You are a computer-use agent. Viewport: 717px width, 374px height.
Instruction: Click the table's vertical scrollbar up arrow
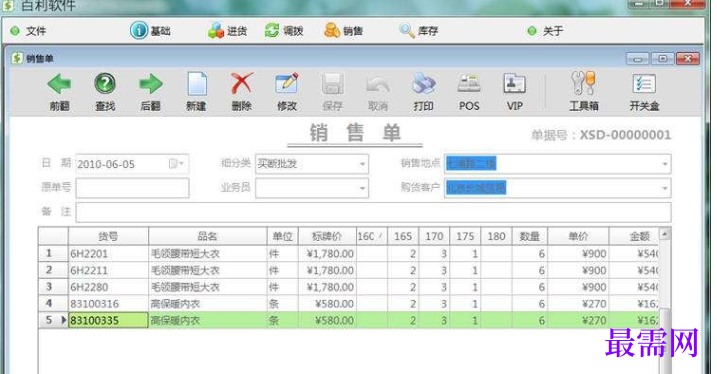(x=664, y=234)
